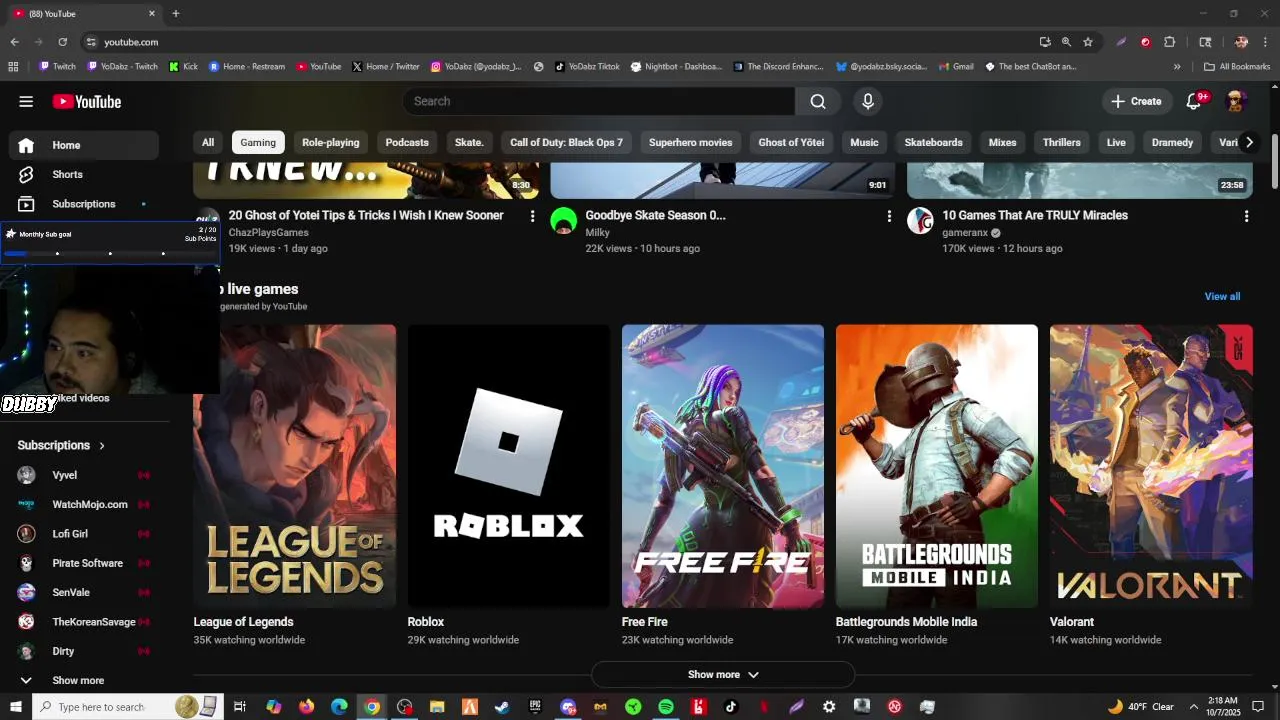Image resolution: width=1280 pixels, height=720 pixels.
Task: Start voice search with the microphone
Action: click(x=868, y=101)
